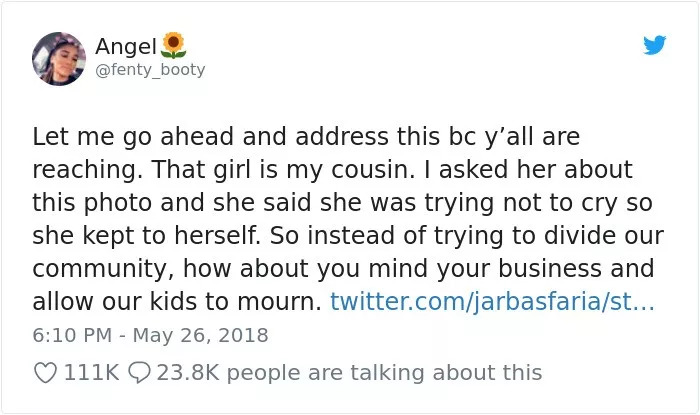Open Angel's profile picture
Screen dimensions: 700x415
point(59,58)
